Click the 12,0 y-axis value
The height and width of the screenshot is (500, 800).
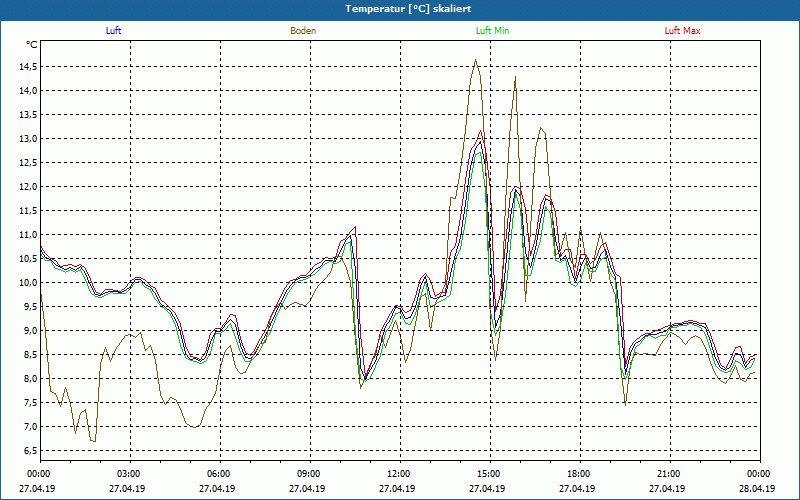28,187
